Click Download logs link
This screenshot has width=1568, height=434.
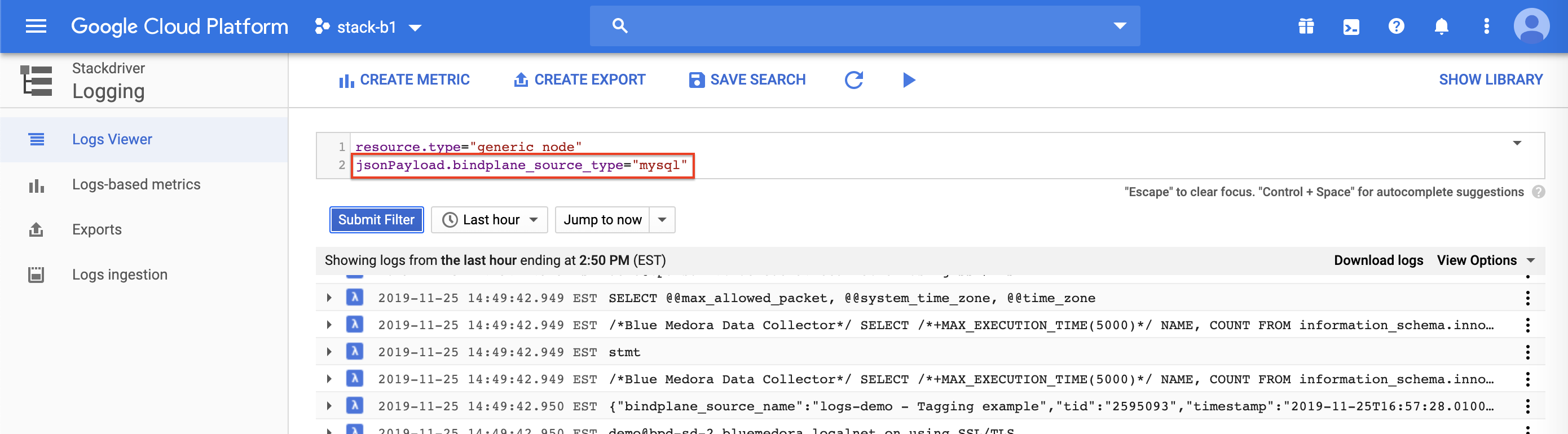pos(1378,260)
